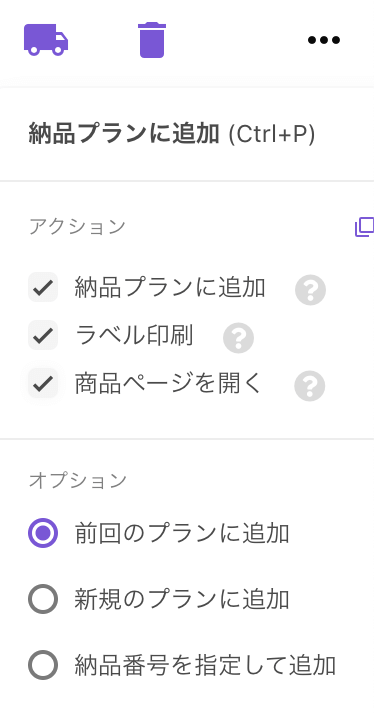Click the ラベル印刷 label text
This screenshot has height=714, width=374.
point(134,336)
